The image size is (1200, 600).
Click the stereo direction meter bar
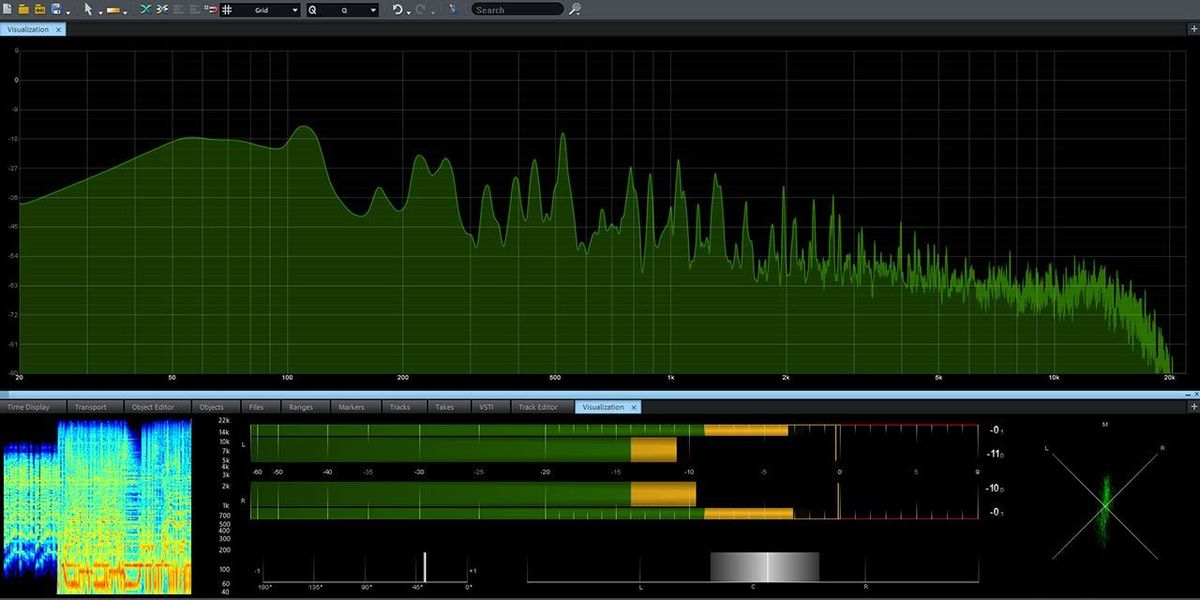tap(765, 567)
